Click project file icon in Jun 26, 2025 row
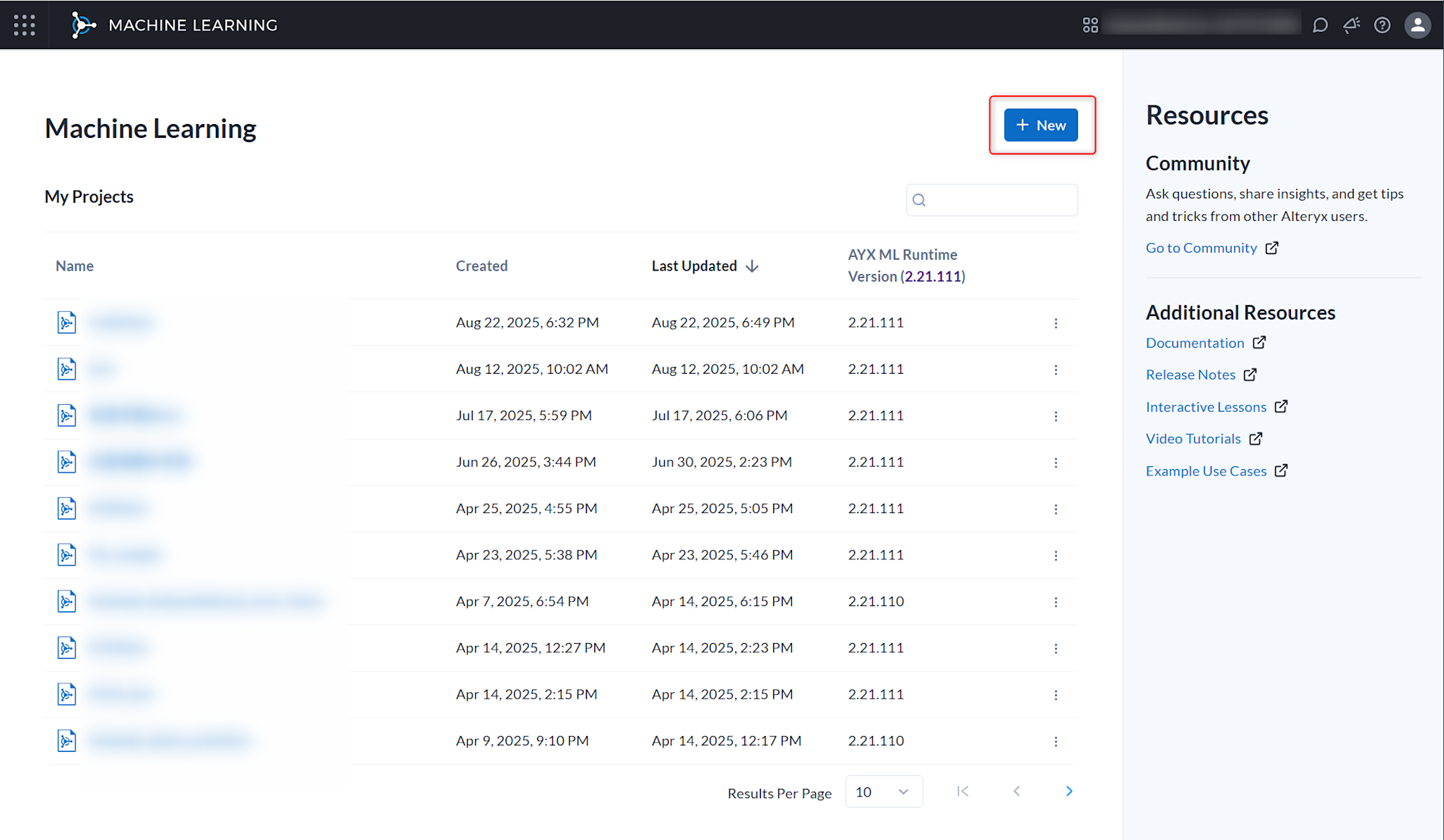 coord(66,462)
